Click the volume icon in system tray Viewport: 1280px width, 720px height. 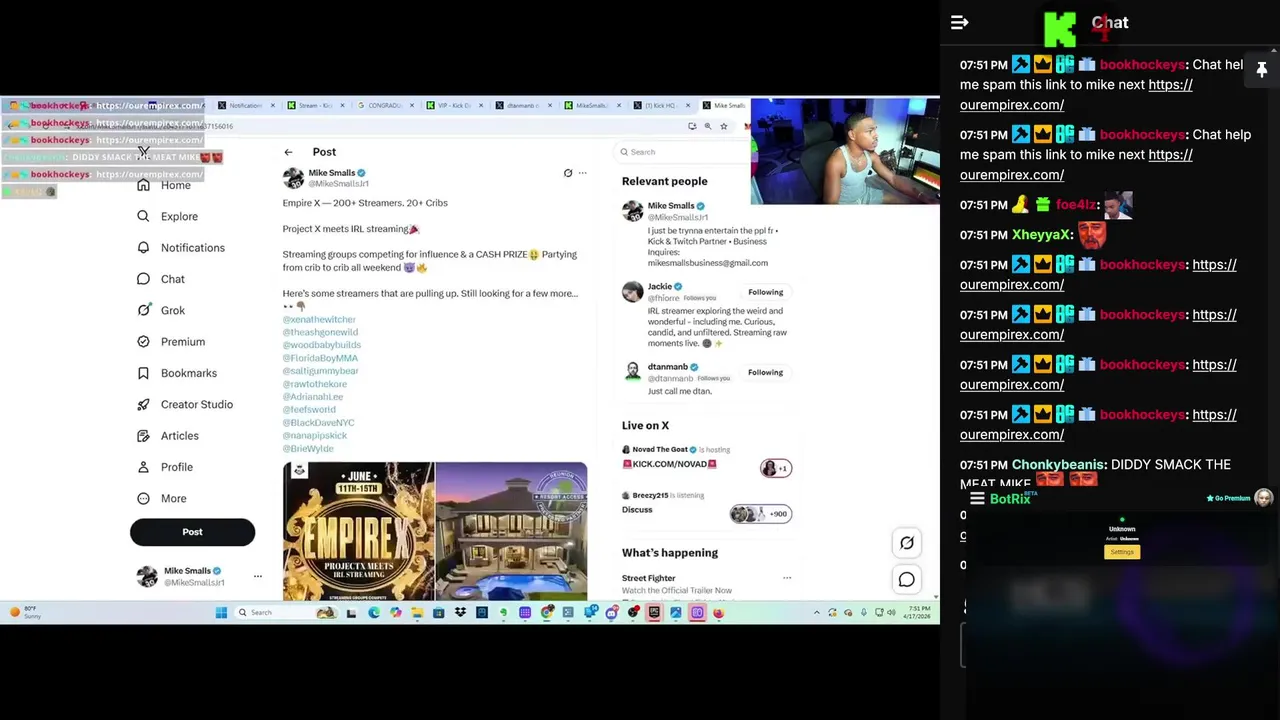click(x=890, y=612)
